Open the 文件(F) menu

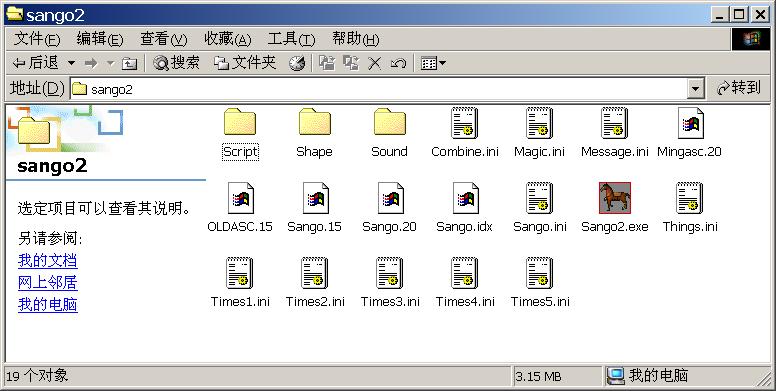coord(37,39)
